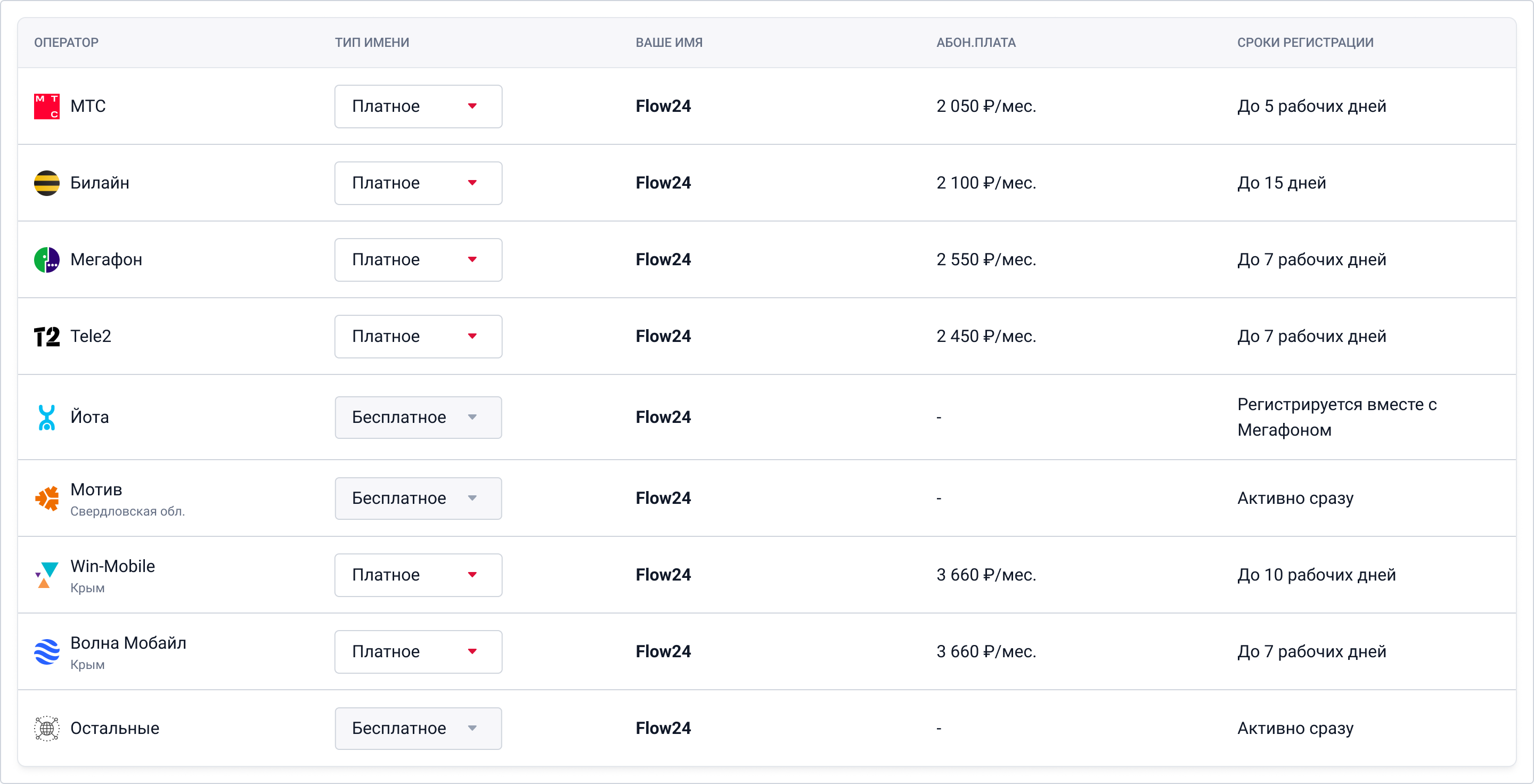Select the Билайн operator name
The width and height of the screenshot is (1534, 784).
[100, 183]
